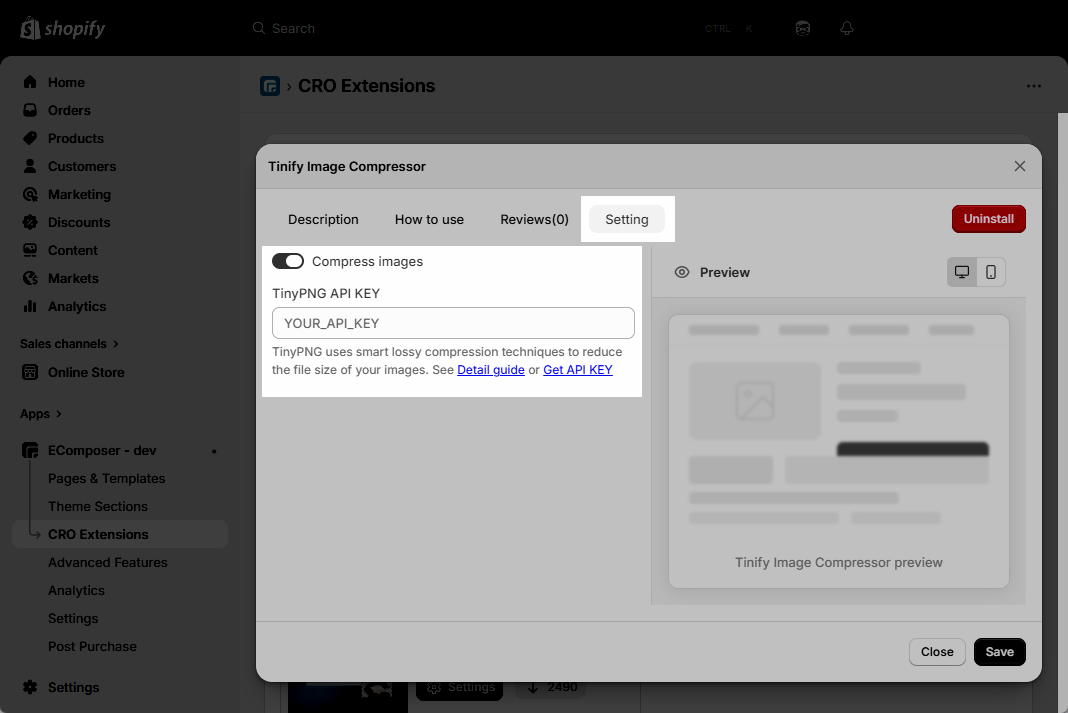Switch preview to mobile view
Screen dimensions: 1068x713
tap(991, 272)
